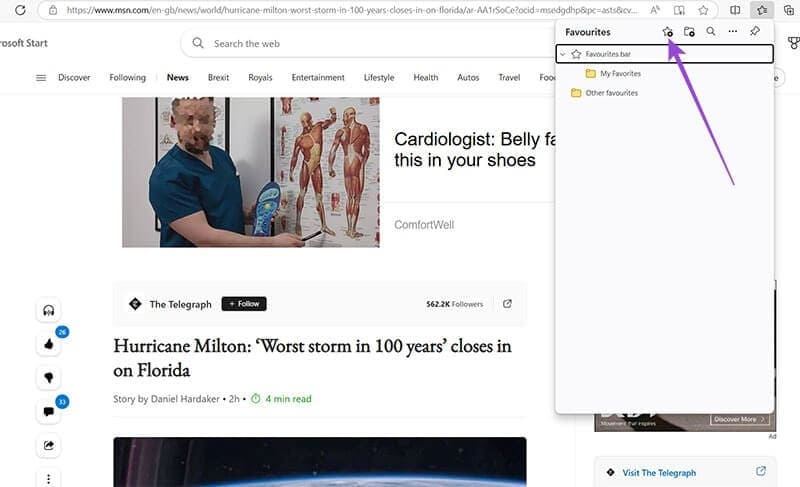Toggle the star icon in address bar

[703, 10]
